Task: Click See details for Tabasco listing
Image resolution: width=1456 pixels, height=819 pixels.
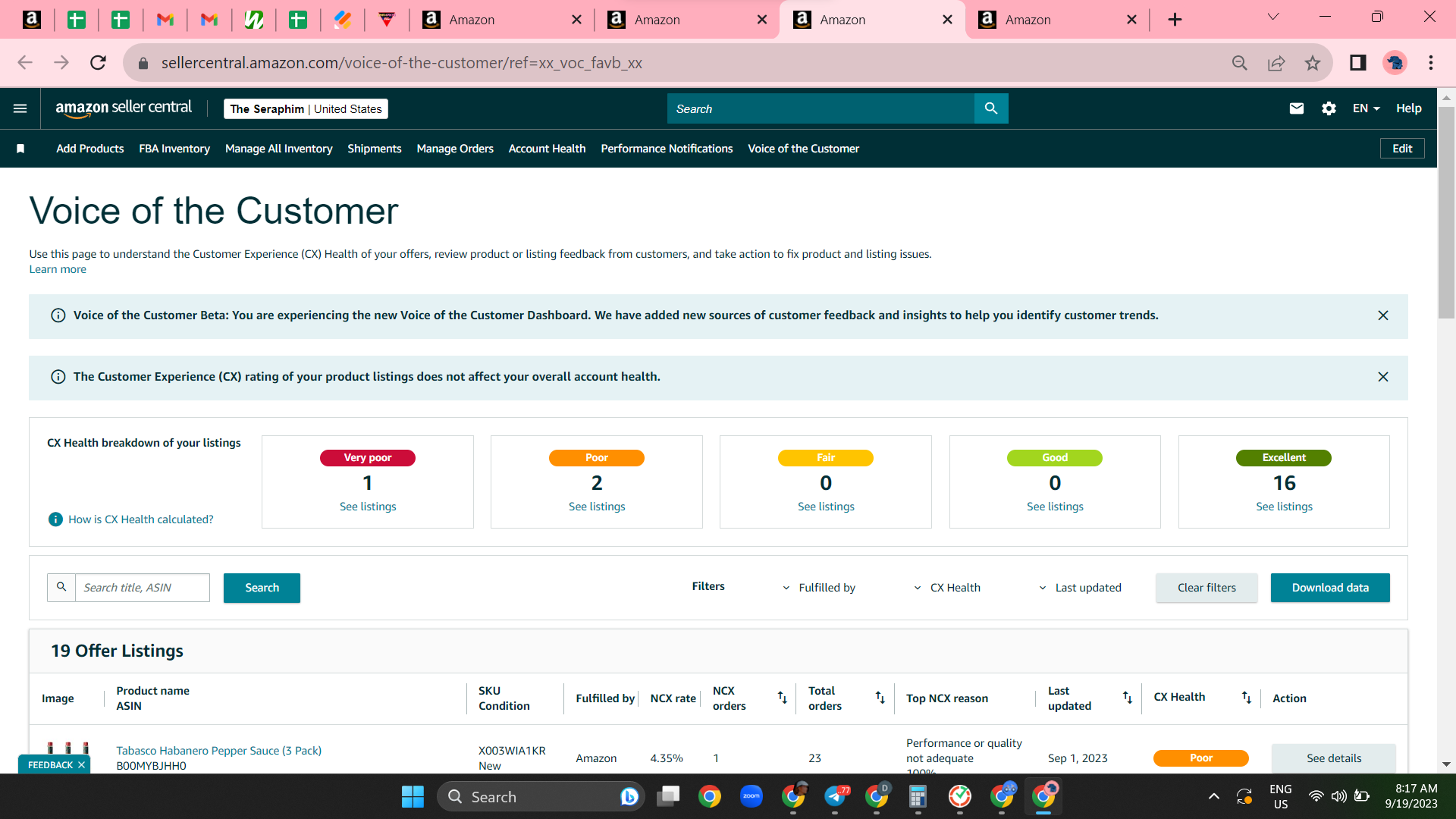Action: pyautogui.click(x=1334, y=758)
